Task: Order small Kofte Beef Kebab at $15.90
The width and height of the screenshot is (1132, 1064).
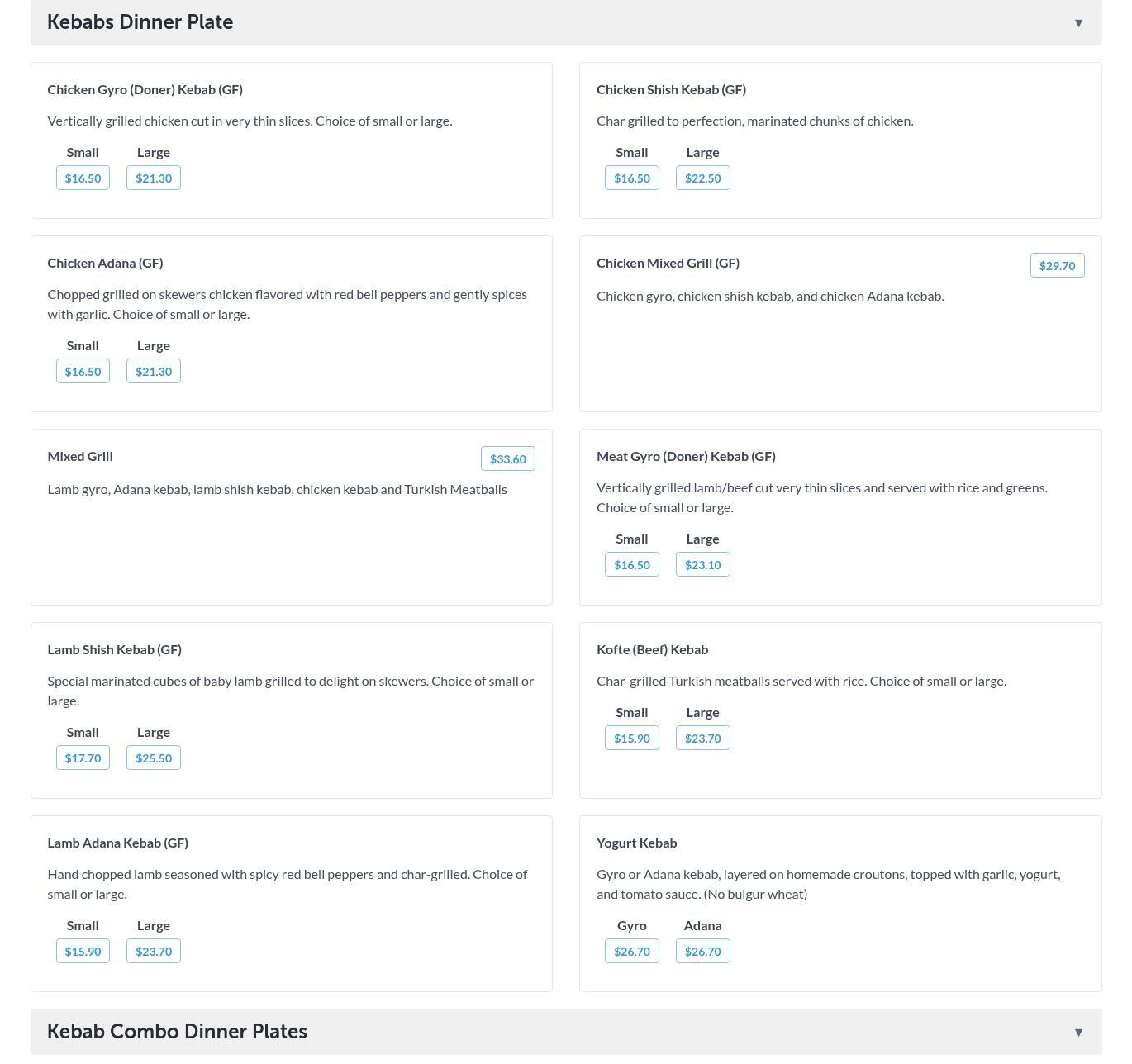Action: click(x=631, y=739)
